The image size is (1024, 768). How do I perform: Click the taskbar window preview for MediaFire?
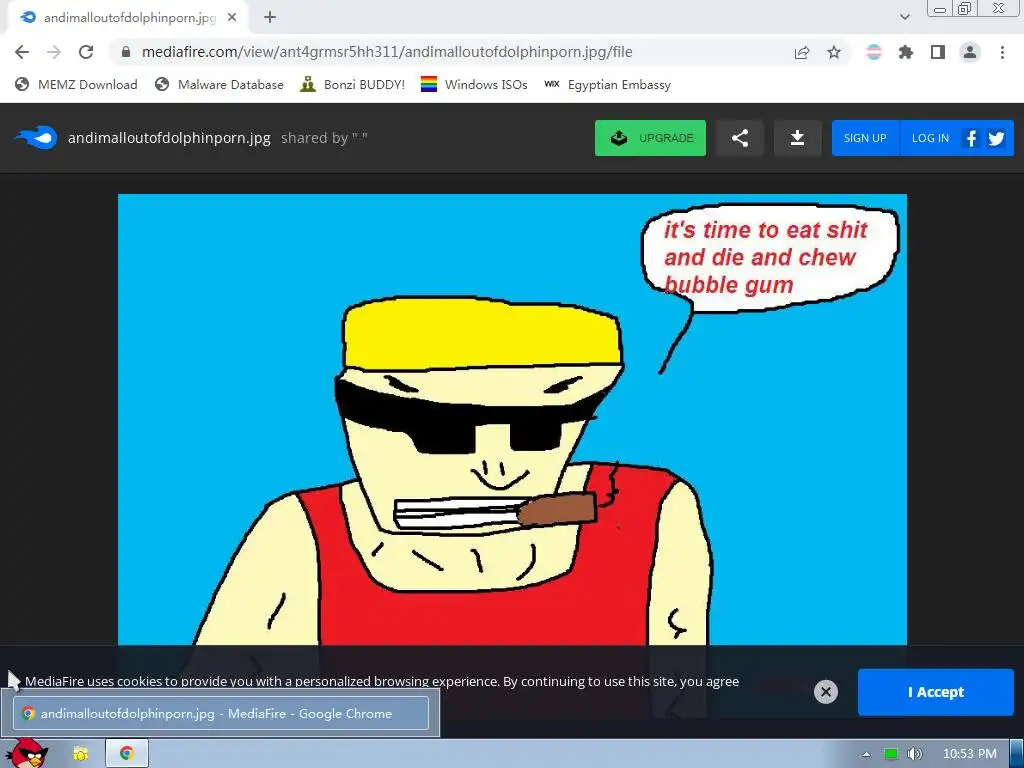click(221, 713)
